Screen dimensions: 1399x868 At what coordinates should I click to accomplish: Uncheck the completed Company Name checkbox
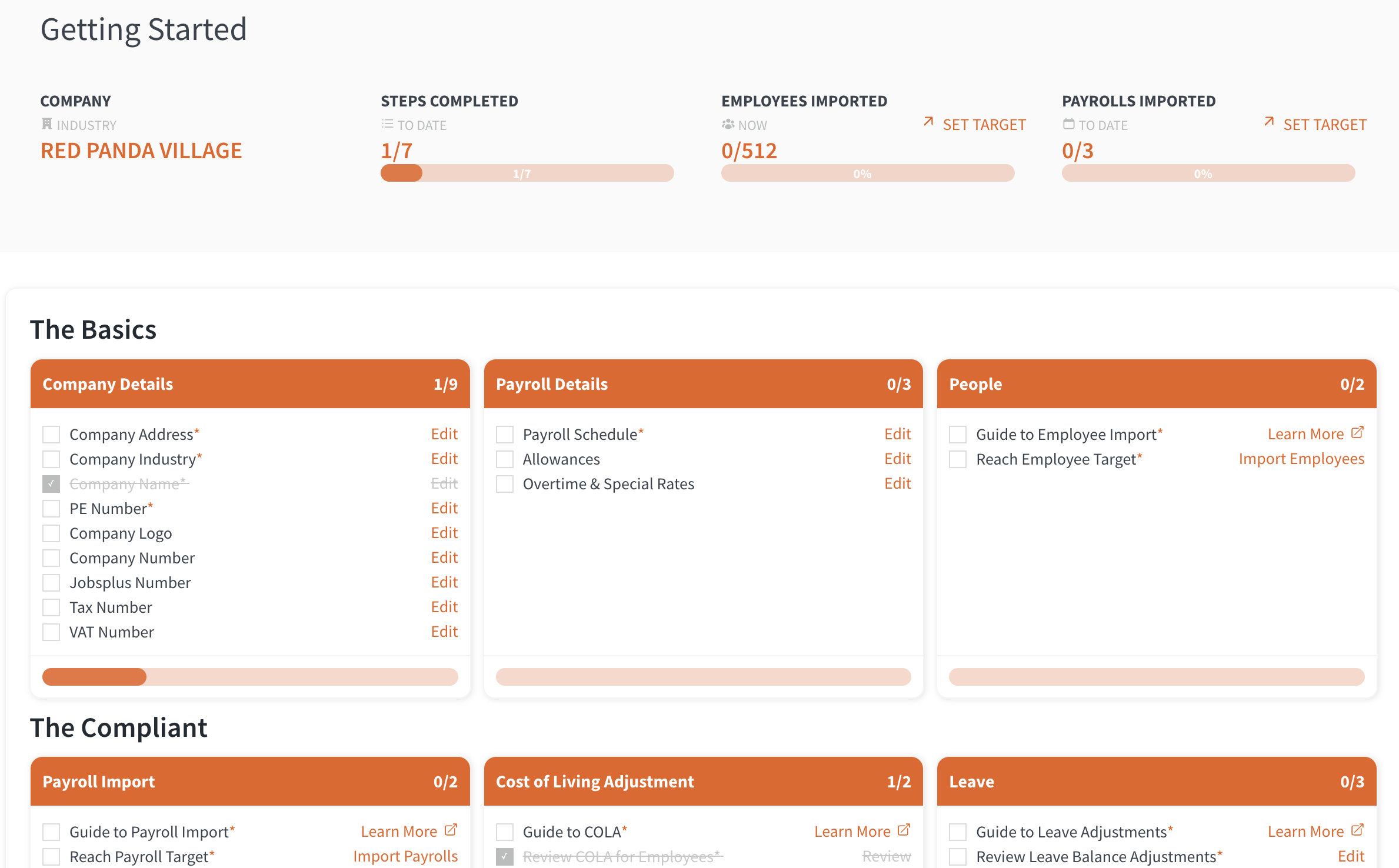point(51,483)
